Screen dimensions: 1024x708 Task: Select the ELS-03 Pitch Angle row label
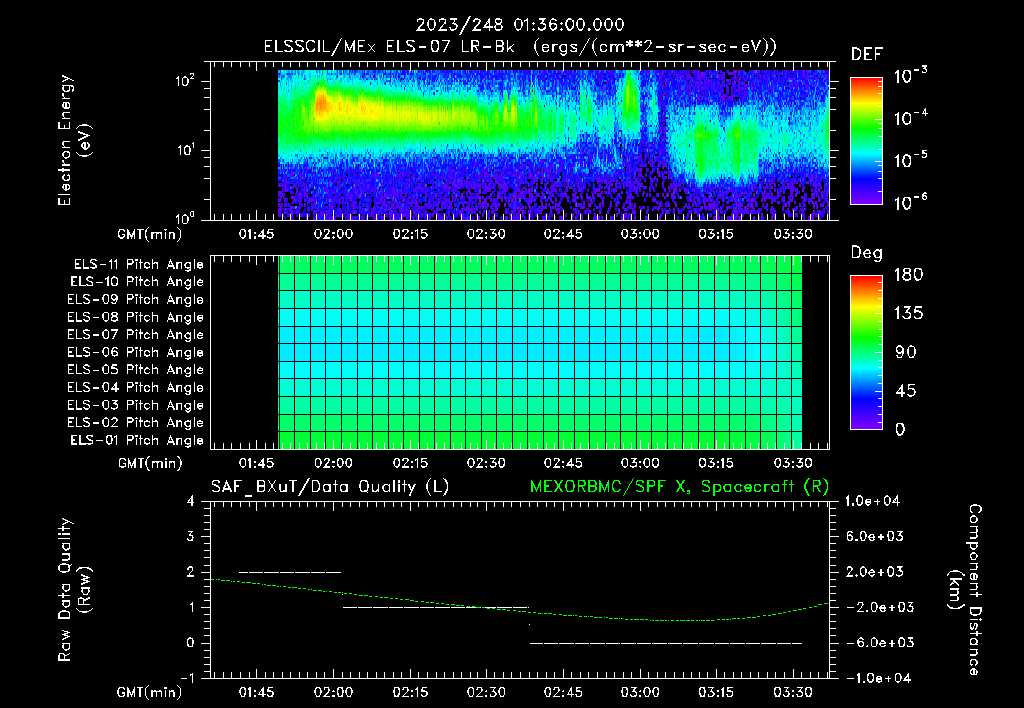click(135, 406)
